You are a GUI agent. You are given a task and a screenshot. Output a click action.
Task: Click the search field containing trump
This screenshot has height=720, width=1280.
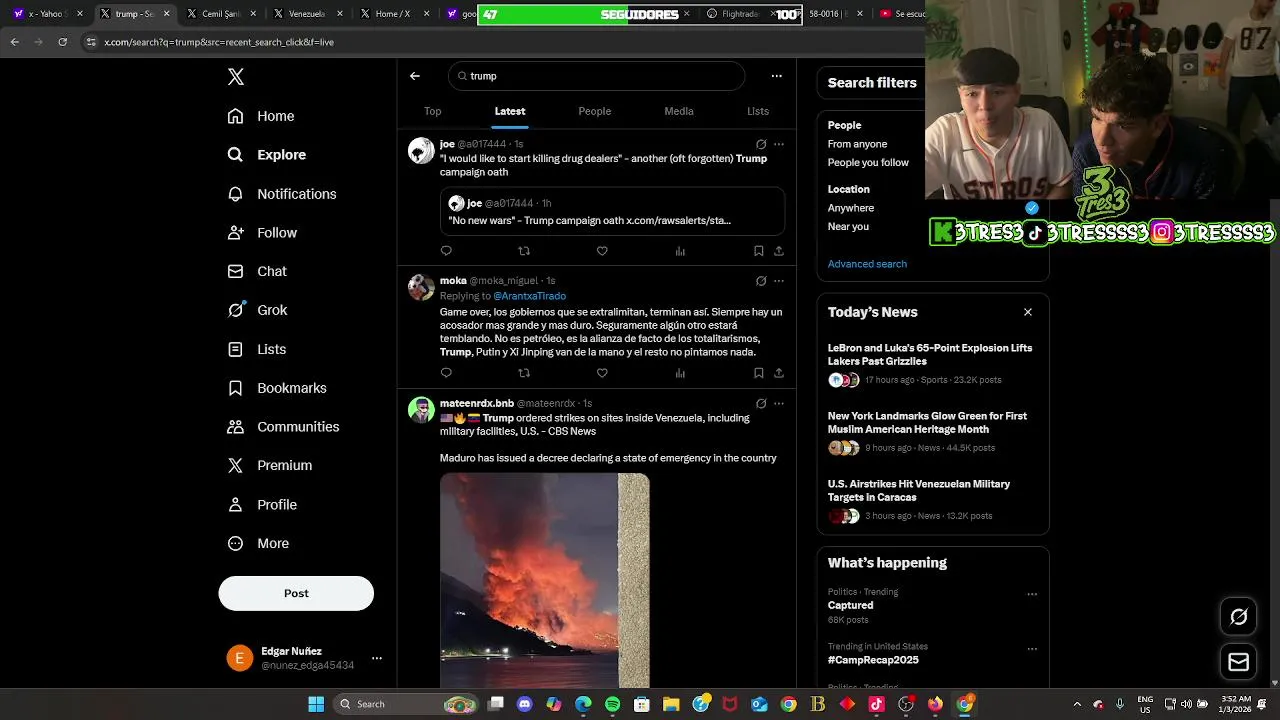pos(597,76)
